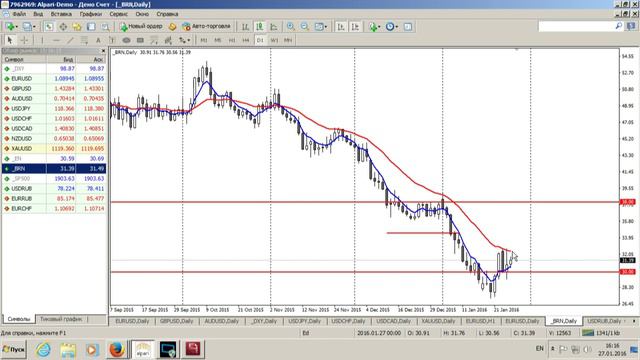
Task: Open the Файл menu
Action: [19, 14]
